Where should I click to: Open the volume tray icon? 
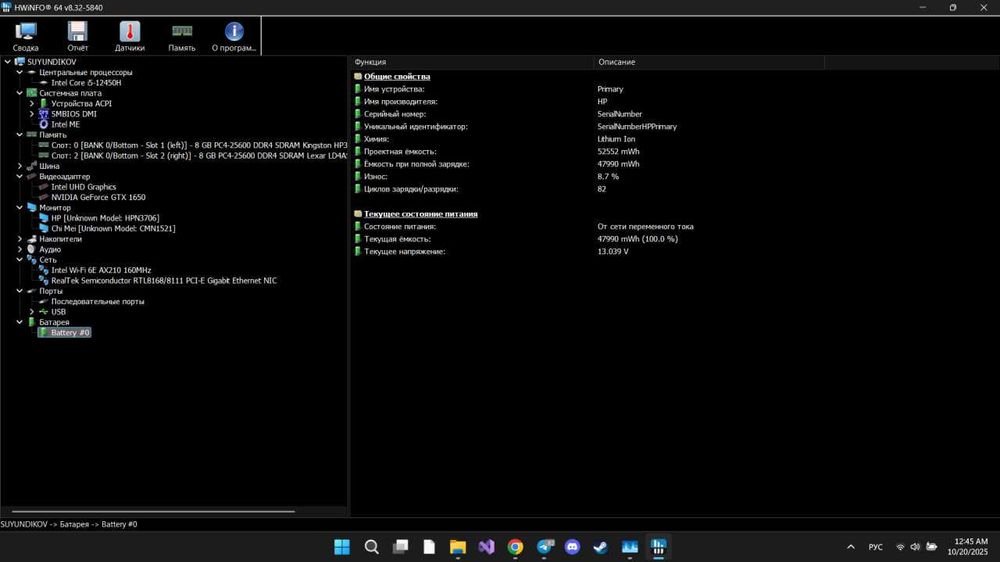[x=915, y=547]
